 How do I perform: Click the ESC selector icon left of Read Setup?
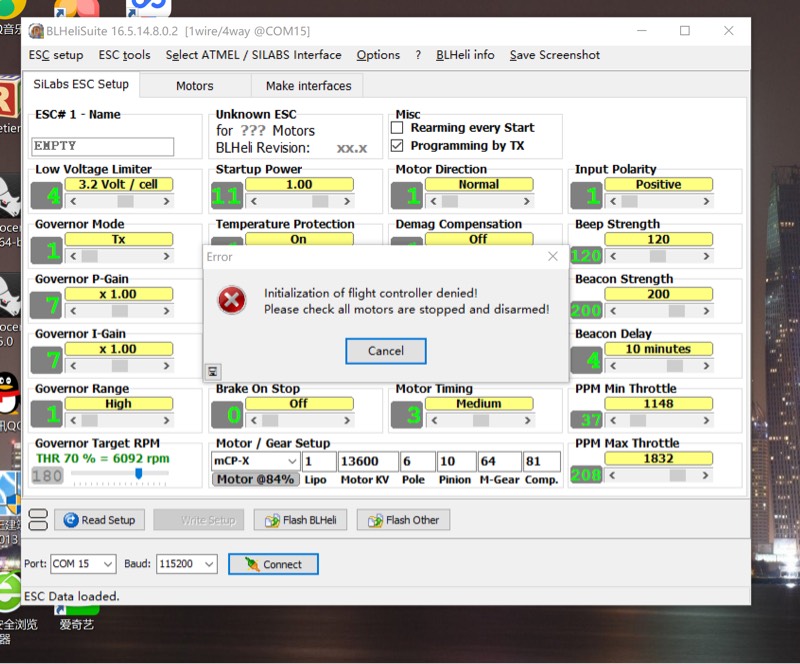[38, 520]
